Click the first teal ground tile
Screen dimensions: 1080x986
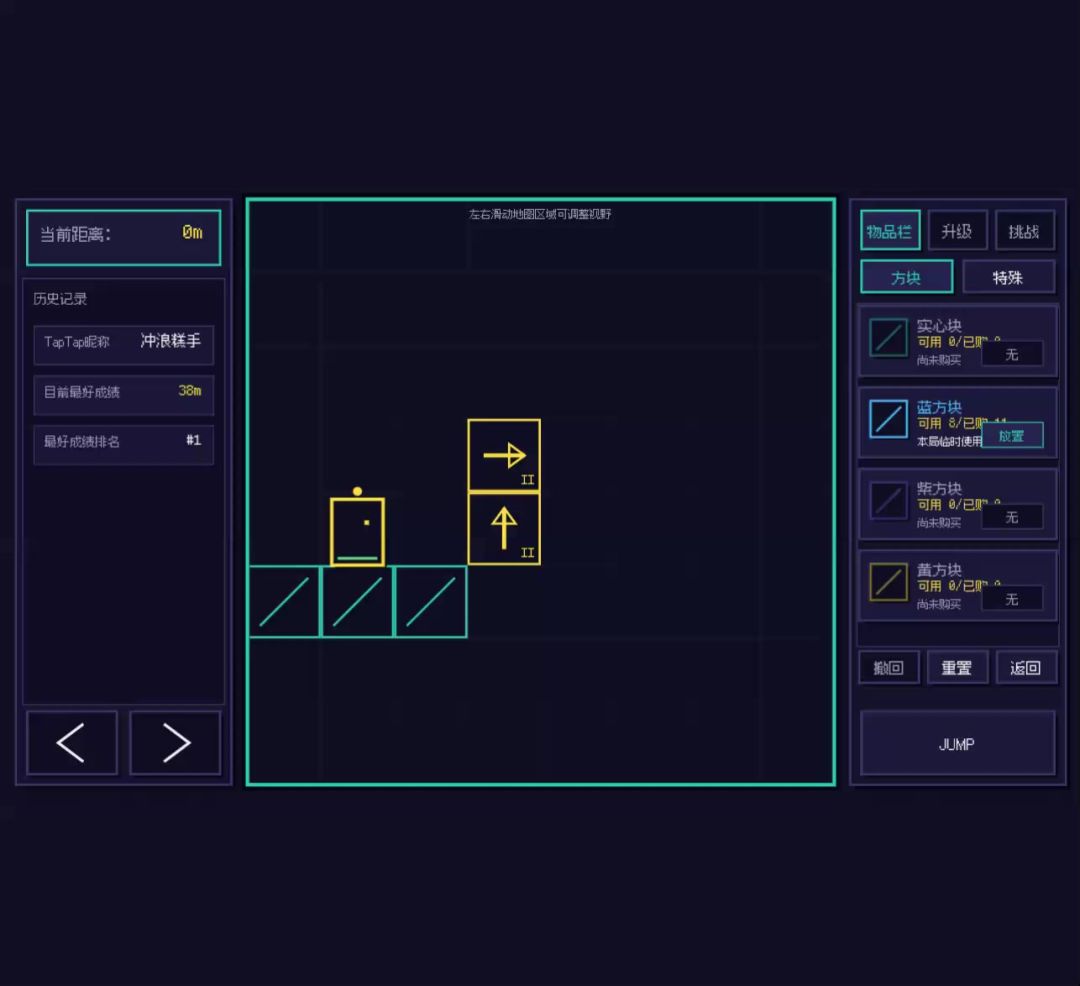tap(284, 602)
